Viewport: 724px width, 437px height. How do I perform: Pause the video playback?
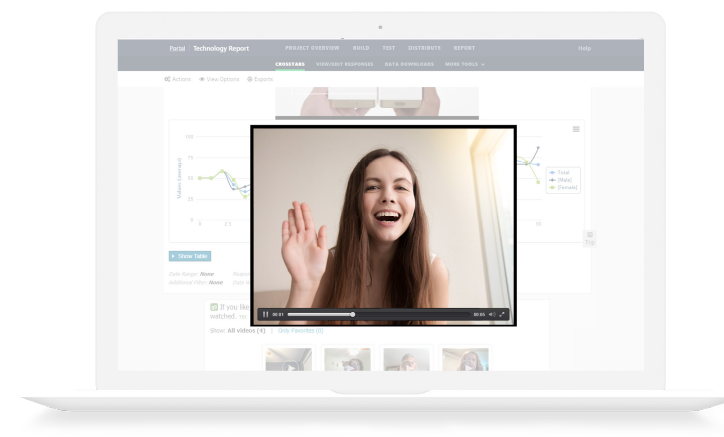265,314
